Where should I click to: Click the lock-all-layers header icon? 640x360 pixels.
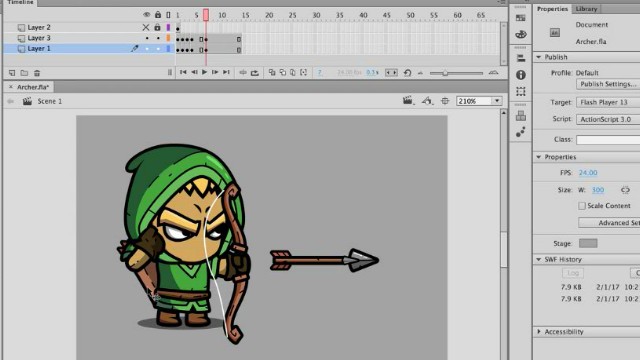(158, 15)
